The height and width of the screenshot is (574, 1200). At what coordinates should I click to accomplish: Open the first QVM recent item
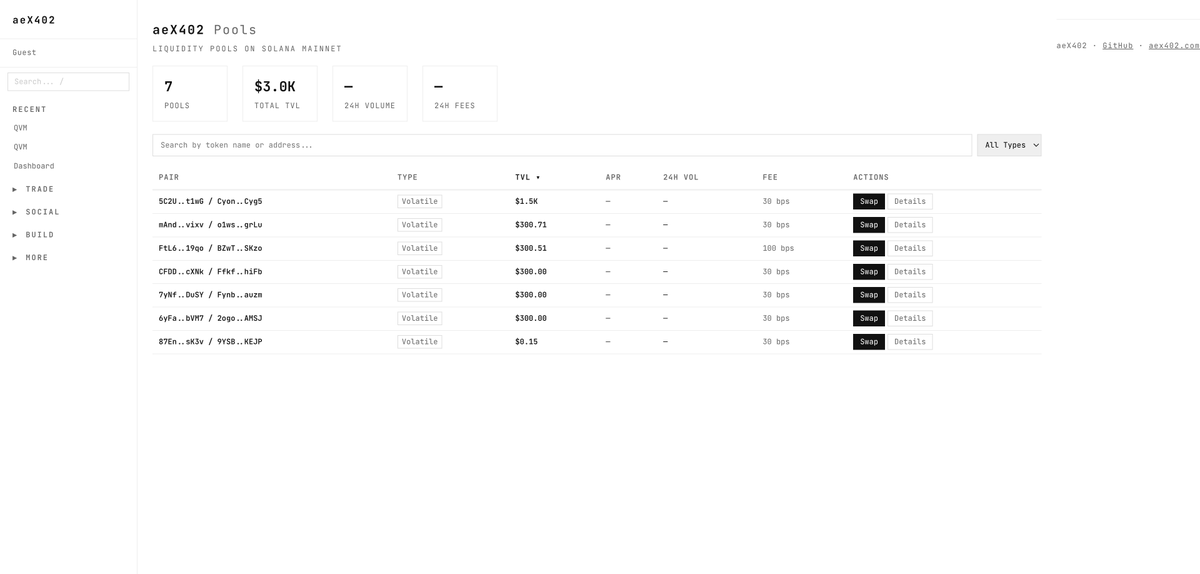[x=21, y=128]
